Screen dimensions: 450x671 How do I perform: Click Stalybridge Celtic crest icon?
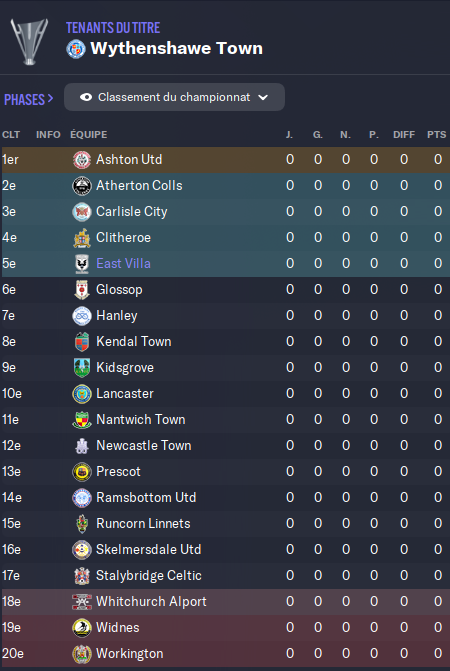tap(82, 576)
